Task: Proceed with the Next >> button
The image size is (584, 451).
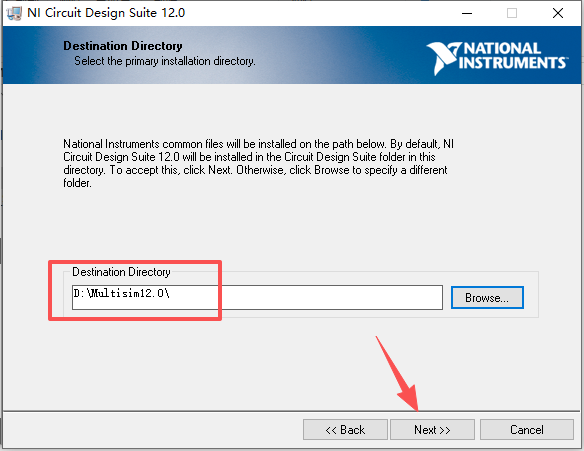Action: coord(432,430)
